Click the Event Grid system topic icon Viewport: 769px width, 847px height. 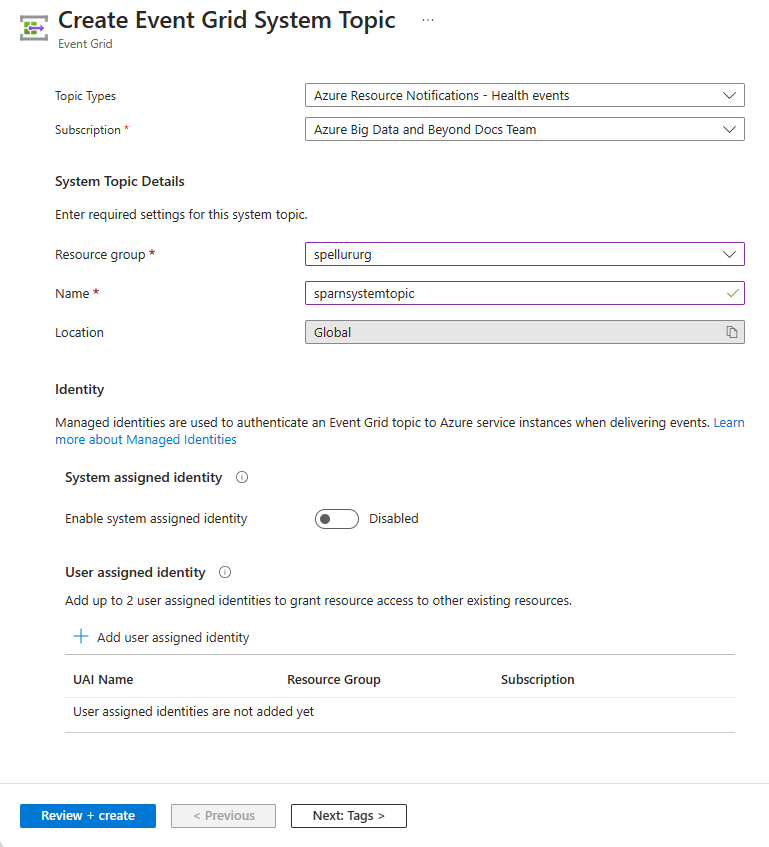(34, 27)
